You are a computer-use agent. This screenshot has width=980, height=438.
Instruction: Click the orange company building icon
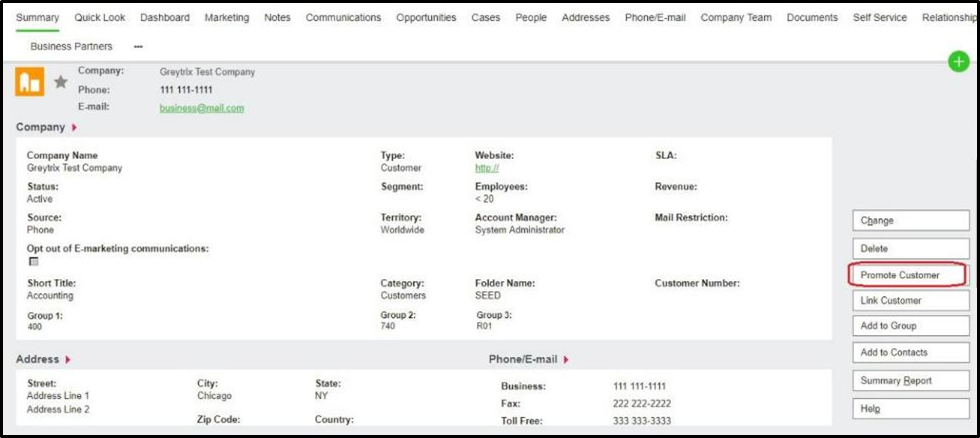click(30, 82)
